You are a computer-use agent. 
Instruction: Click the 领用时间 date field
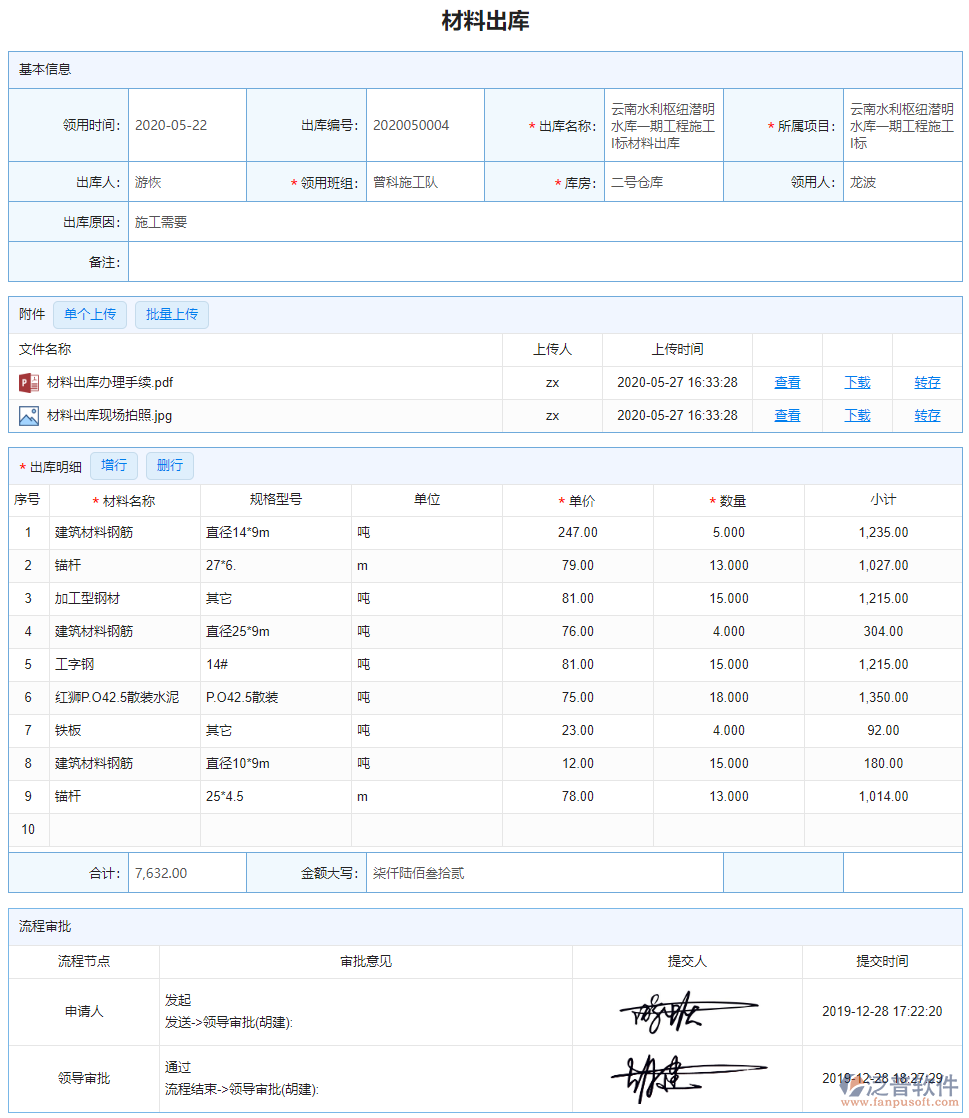click(x=187, y=126)
